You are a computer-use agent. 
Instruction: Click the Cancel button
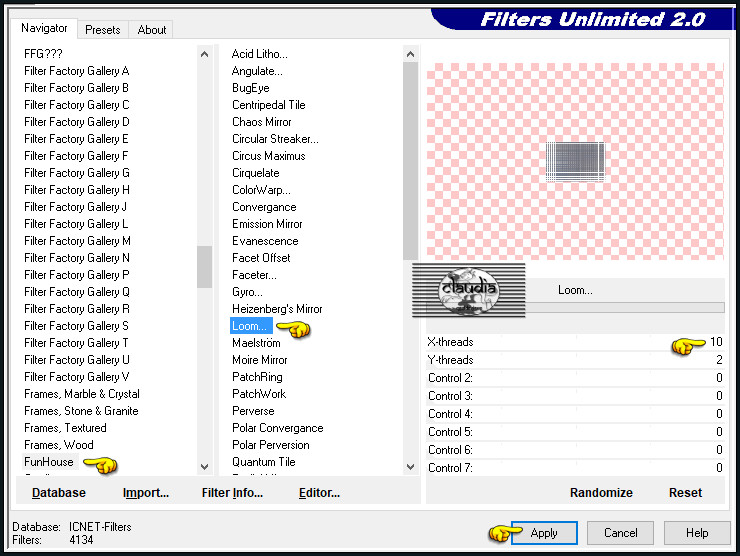click(x=620, y=533)
